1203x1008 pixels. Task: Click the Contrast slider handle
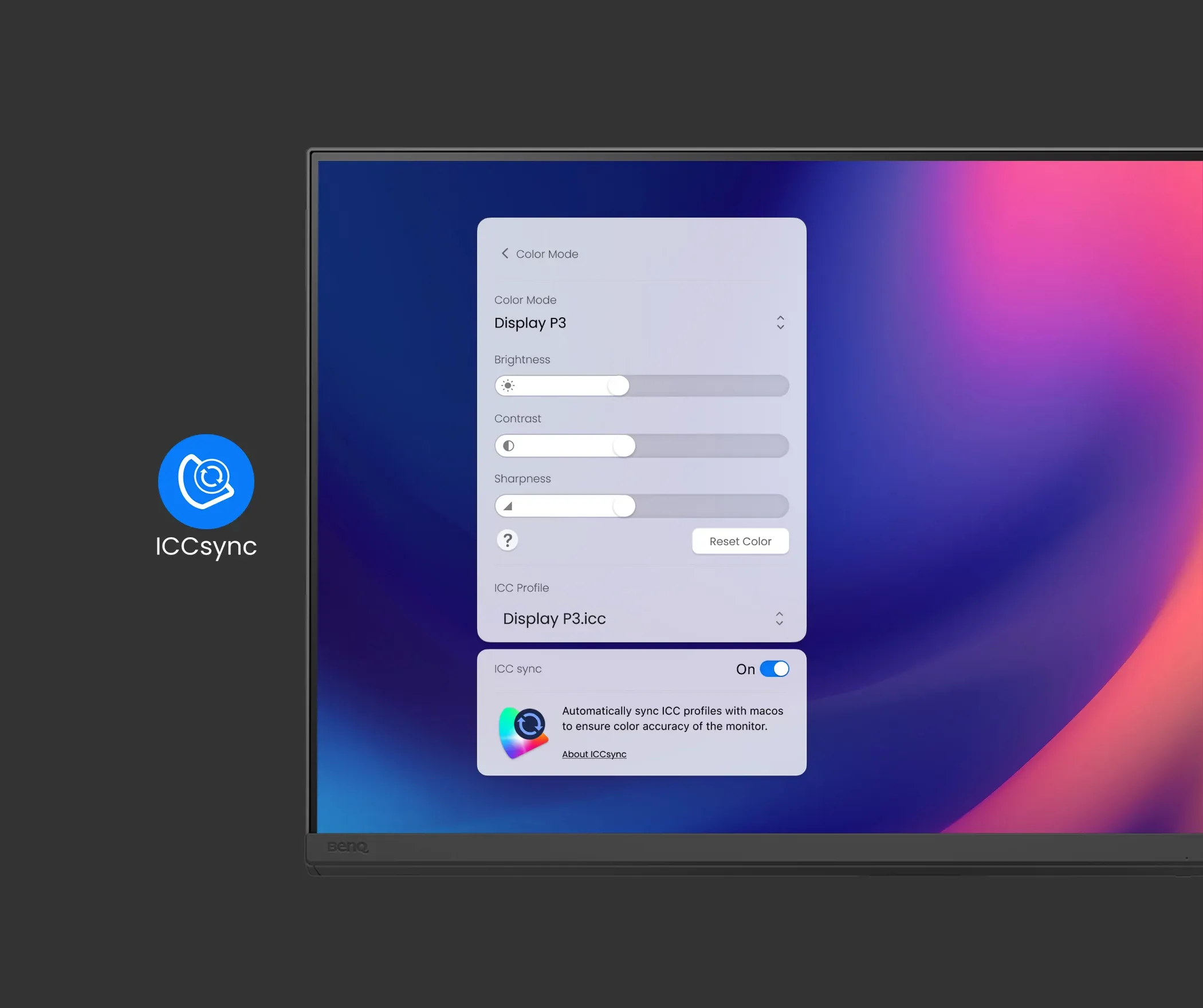coord(624,446)
